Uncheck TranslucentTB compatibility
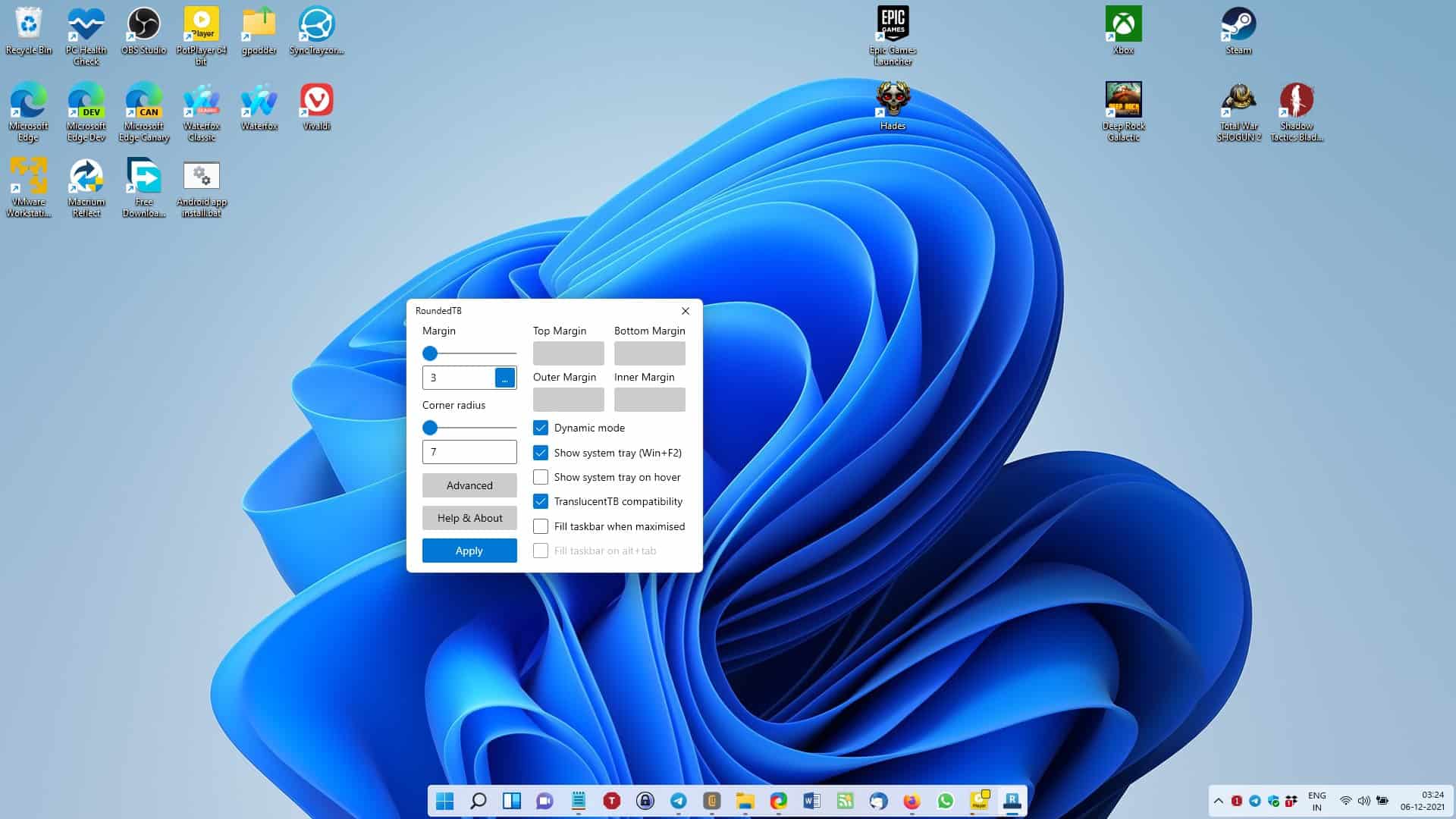1456x819 pixels. pos(541,501)
